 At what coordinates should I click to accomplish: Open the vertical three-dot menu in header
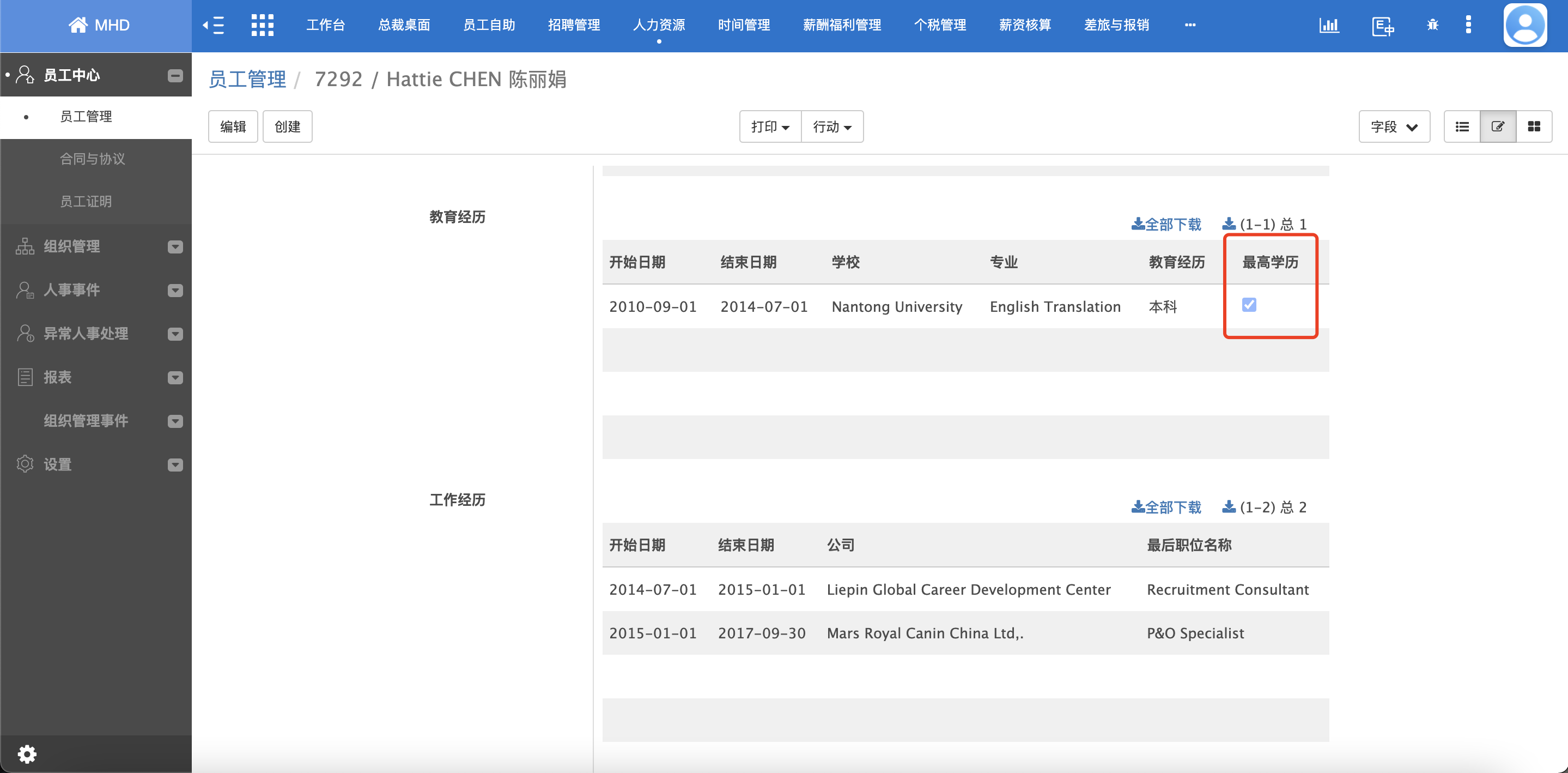[1469, 26]
